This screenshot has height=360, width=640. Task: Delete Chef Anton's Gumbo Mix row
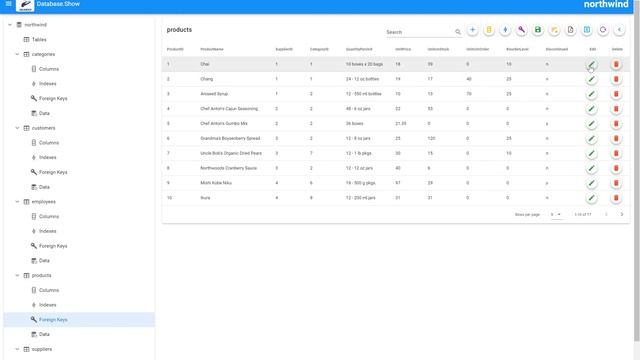[x=616, y=124]
